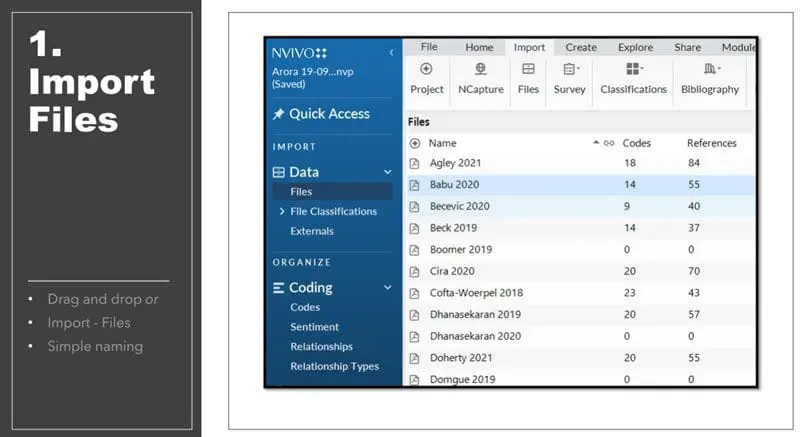The image size is (800, 437).
Task: Expand File Classifications tree node
Action: click(x=282, y=211)
